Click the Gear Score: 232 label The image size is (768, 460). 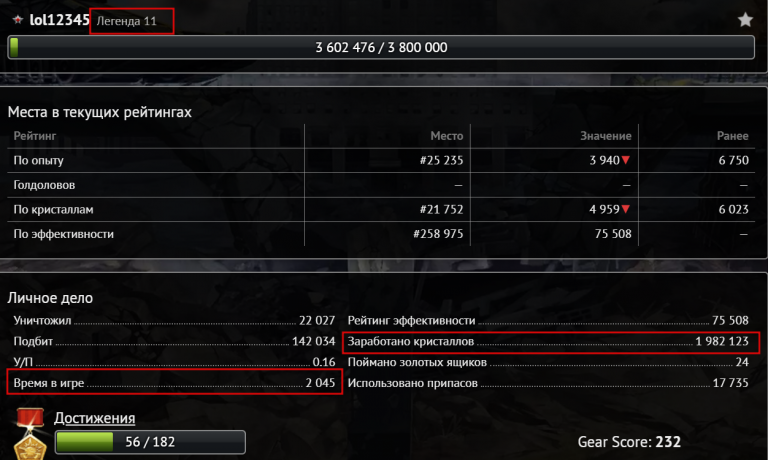(x=629, y=442)
